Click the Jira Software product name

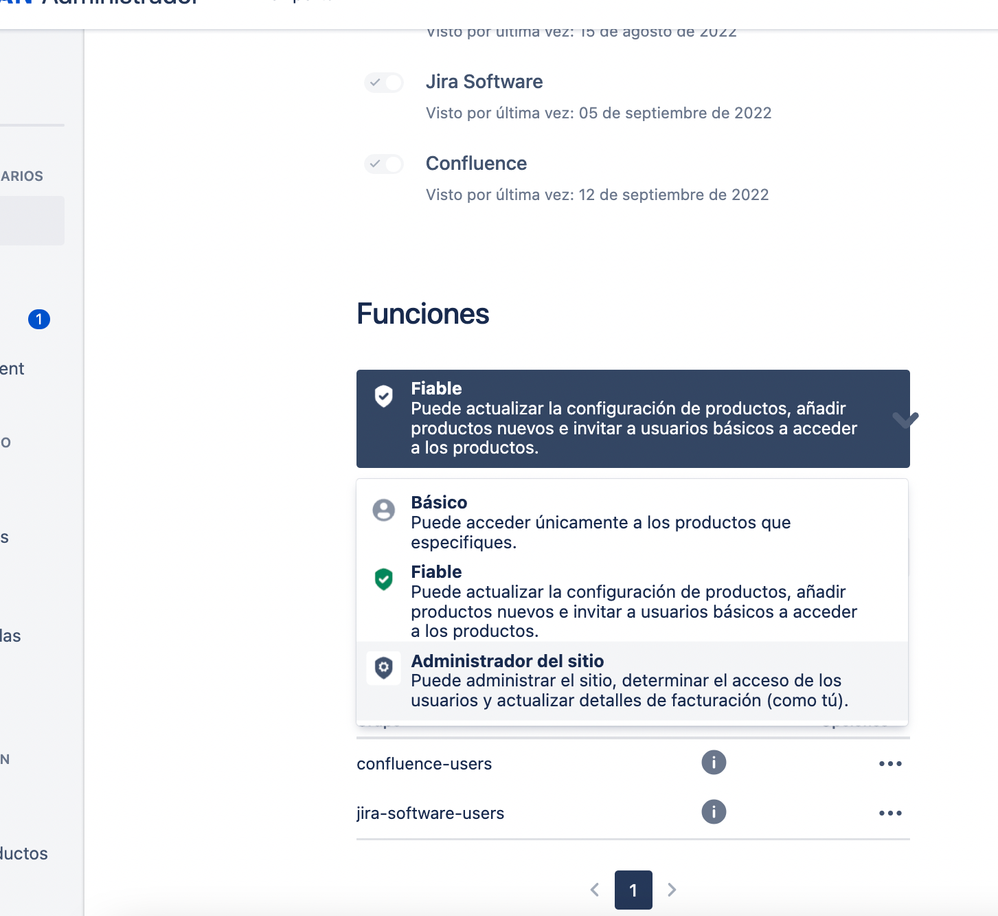tap(484, 81)
